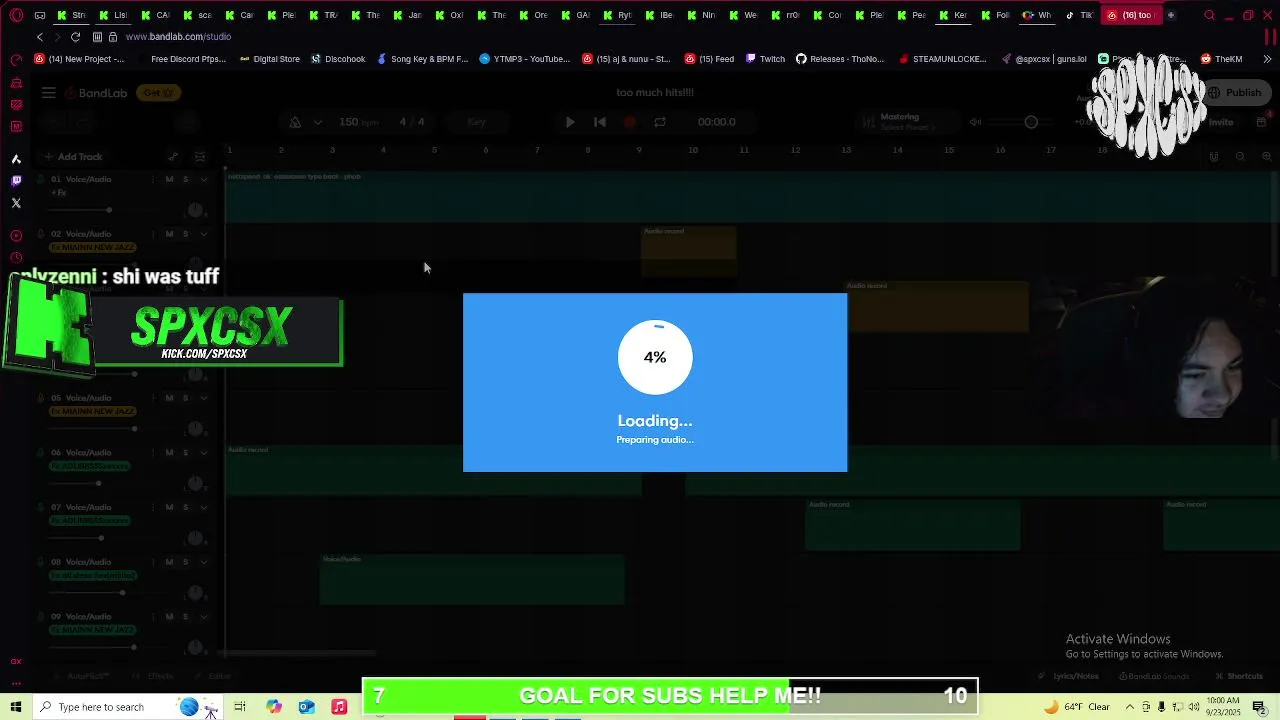This screenshot has height=720, width=1280.
Task: Open the metronome settings dropdown arrow
Action: [317, 122]
